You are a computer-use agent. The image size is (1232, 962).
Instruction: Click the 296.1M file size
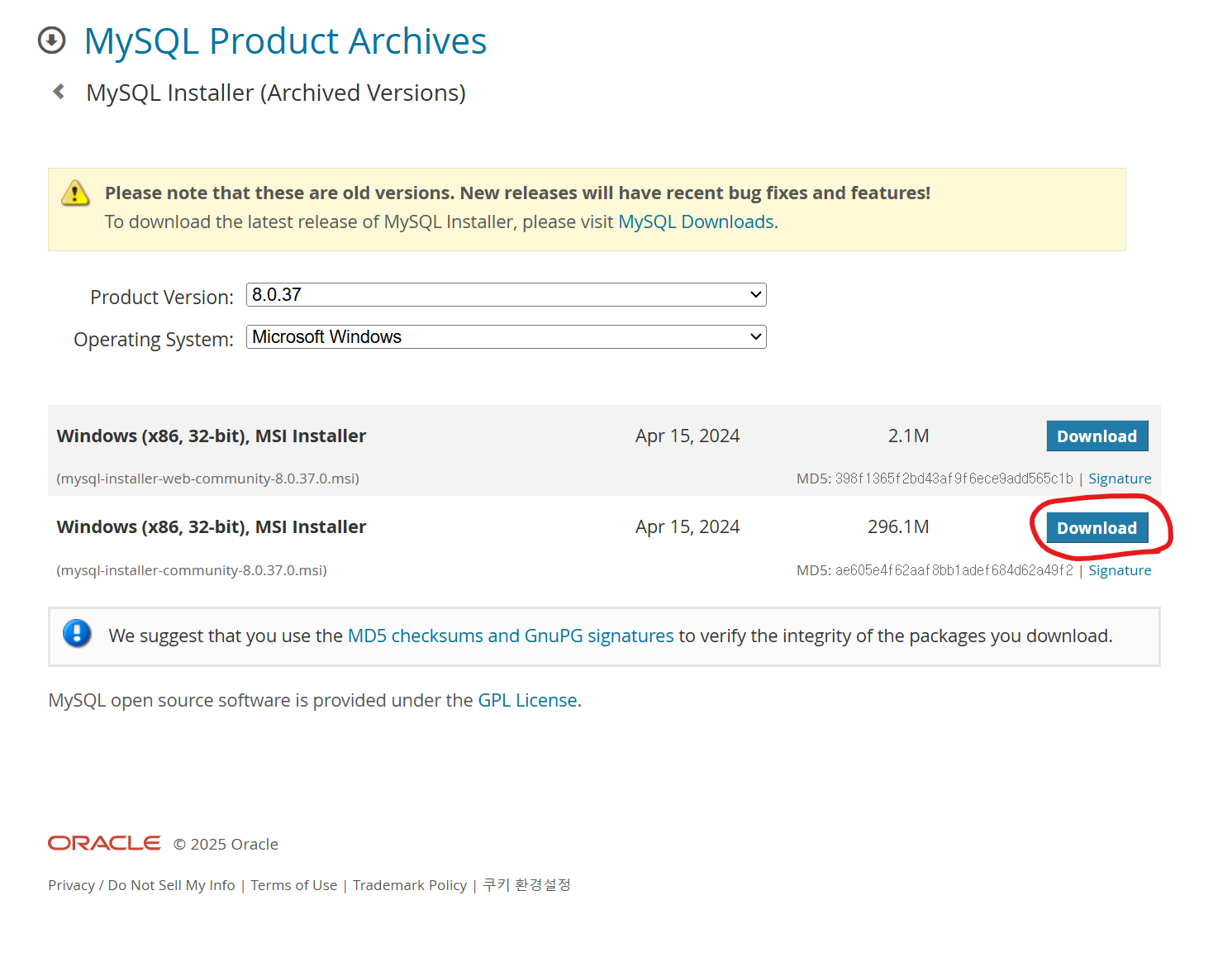898,527
